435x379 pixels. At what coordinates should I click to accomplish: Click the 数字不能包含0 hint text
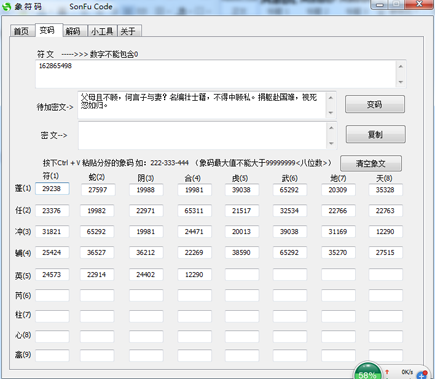point(114,54)
